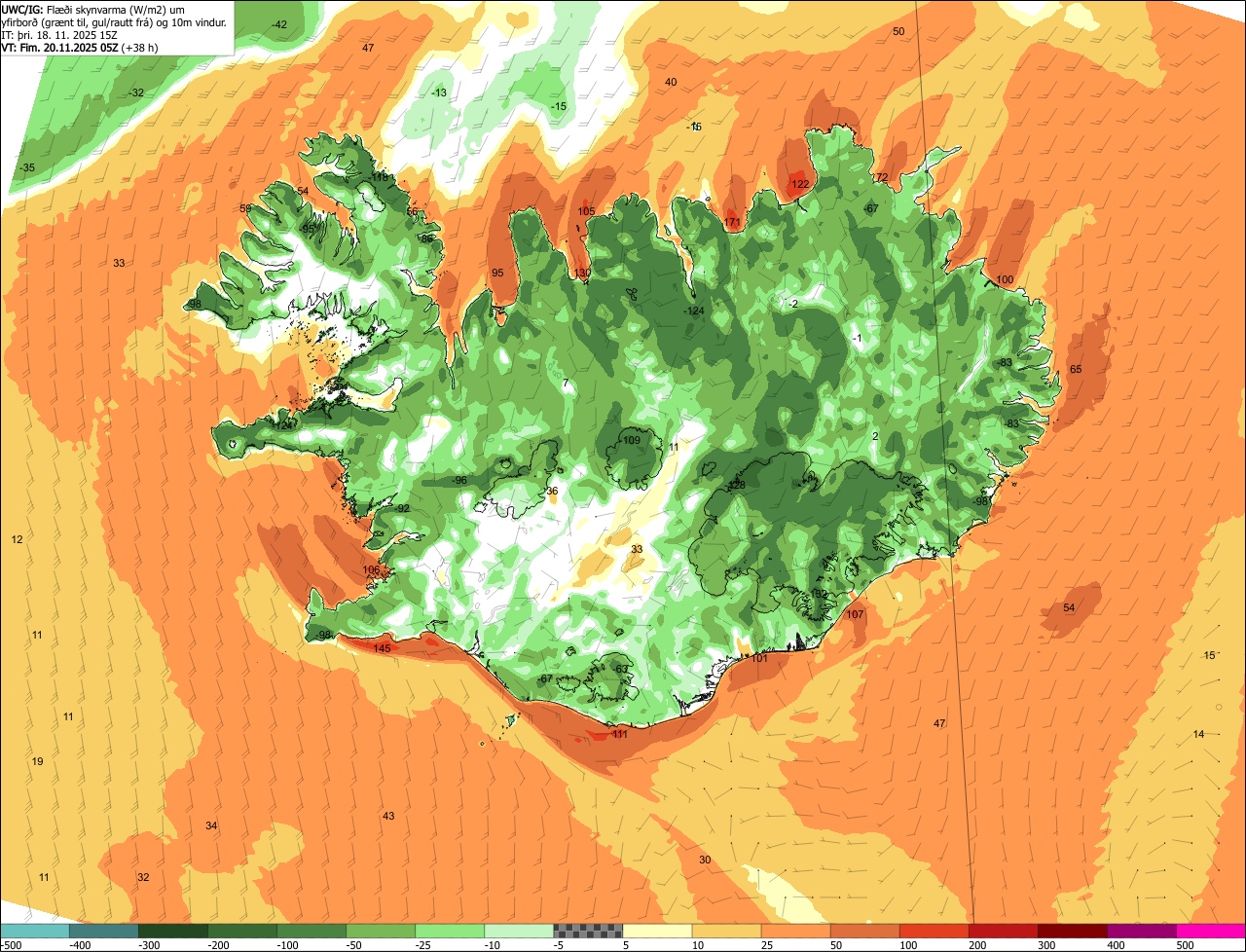
Task: Click the map value 109
Action: pyautogui.click(x=632, y=440)
